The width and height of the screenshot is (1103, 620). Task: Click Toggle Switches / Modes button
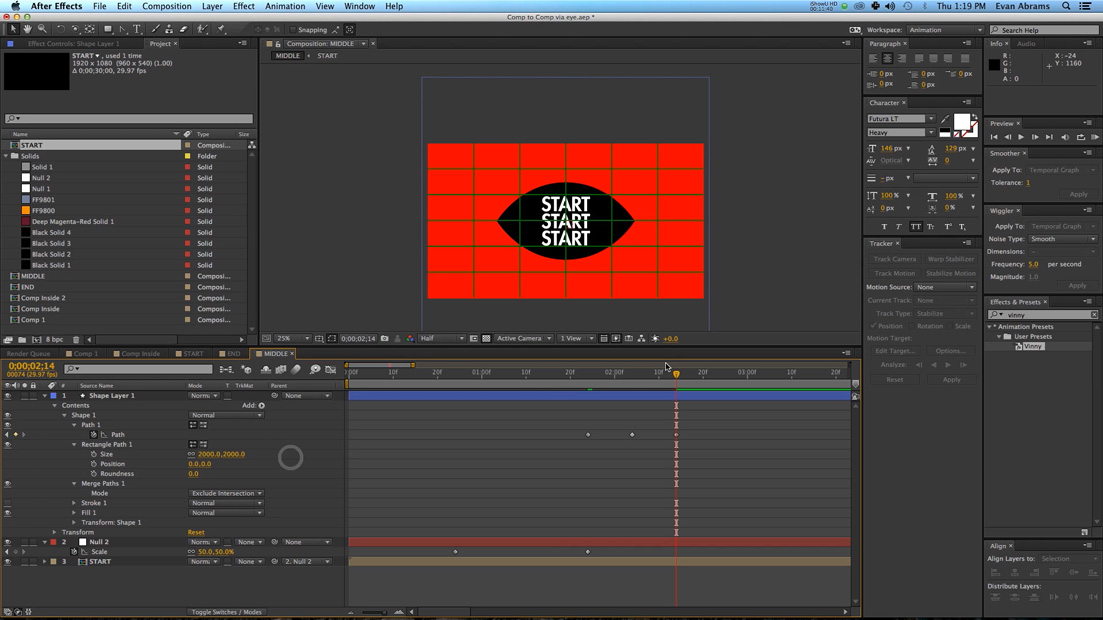[226, 612]
